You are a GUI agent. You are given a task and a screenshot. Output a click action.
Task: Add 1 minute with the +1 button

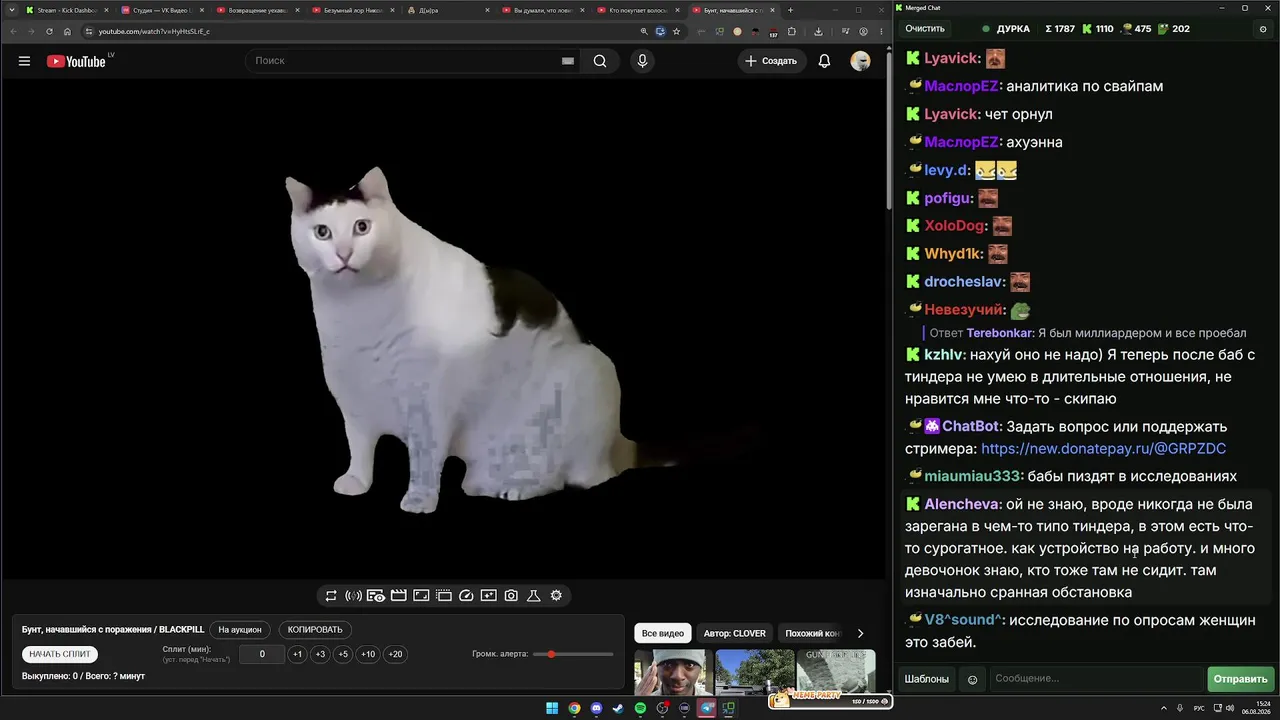click(x=297, y=654)
